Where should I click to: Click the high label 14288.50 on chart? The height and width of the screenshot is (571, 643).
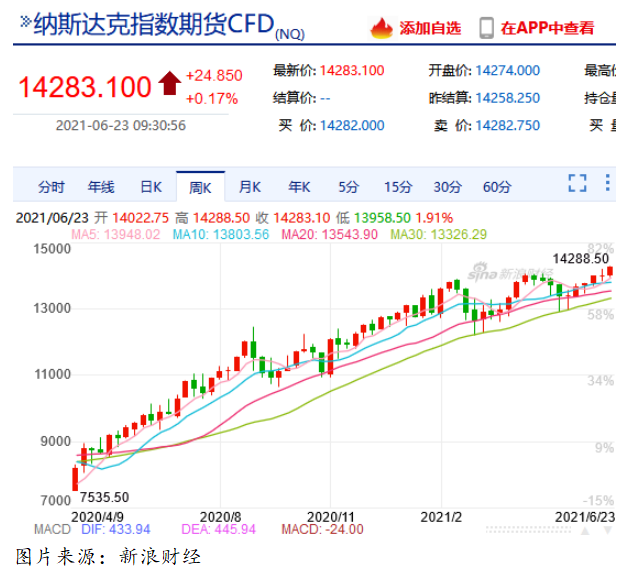581,258
